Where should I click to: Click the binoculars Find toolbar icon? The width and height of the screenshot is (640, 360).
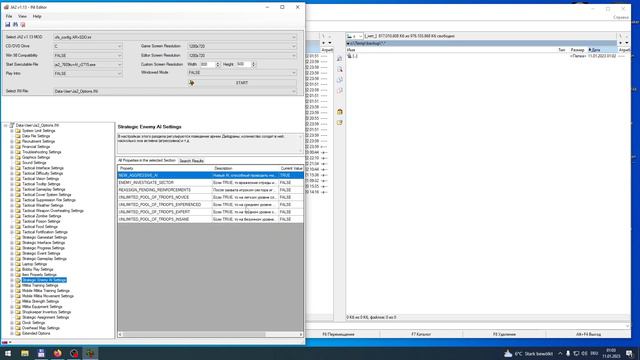point(15,24)
